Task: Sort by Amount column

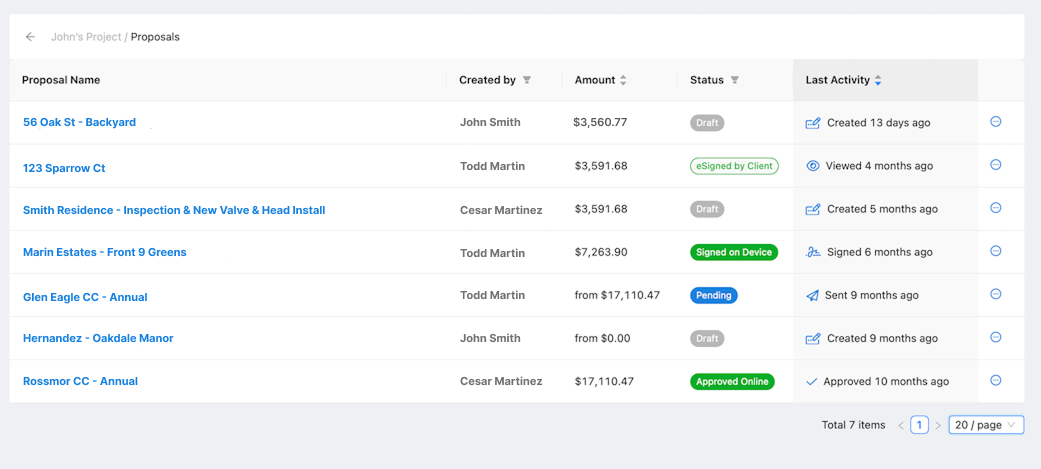Action: (623, 80)
